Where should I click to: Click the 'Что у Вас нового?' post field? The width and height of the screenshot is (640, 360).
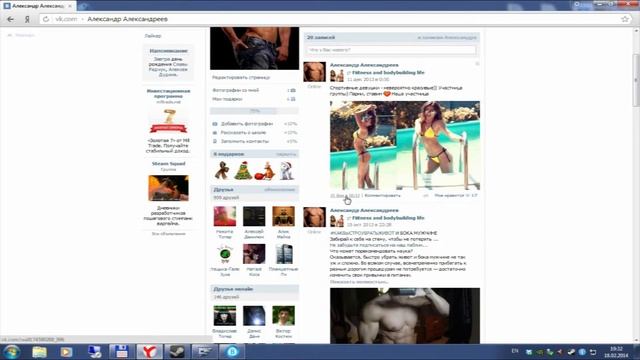point(391,50)
